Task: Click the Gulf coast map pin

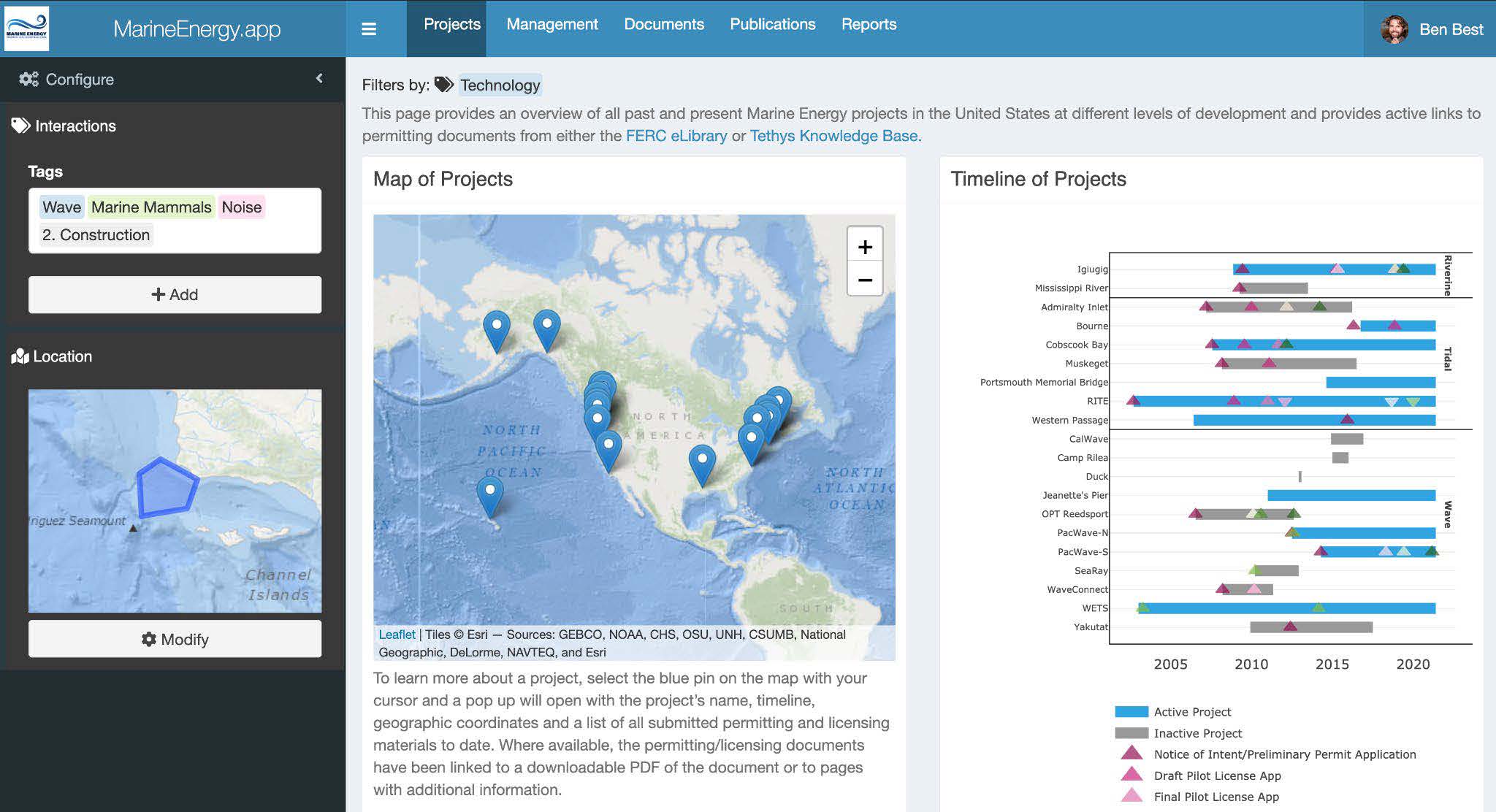Action: pos(702,466)
